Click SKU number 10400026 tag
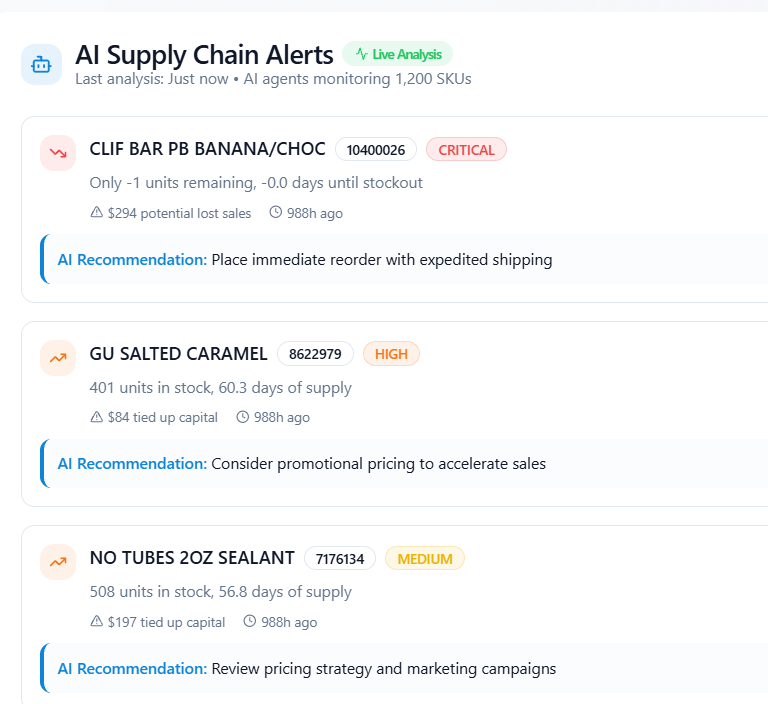The image size is (768, 704). 376,150
